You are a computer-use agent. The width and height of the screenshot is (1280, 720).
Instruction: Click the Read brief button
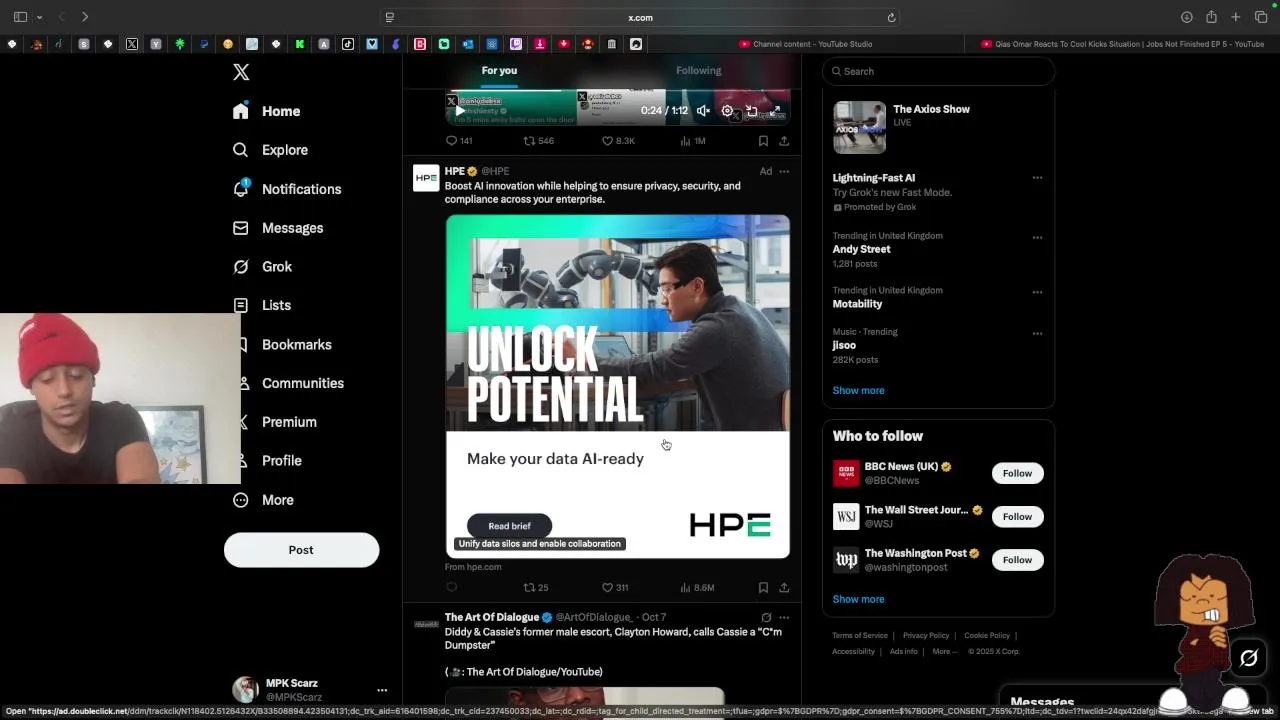pyautogui.click(x=509, y=526)
